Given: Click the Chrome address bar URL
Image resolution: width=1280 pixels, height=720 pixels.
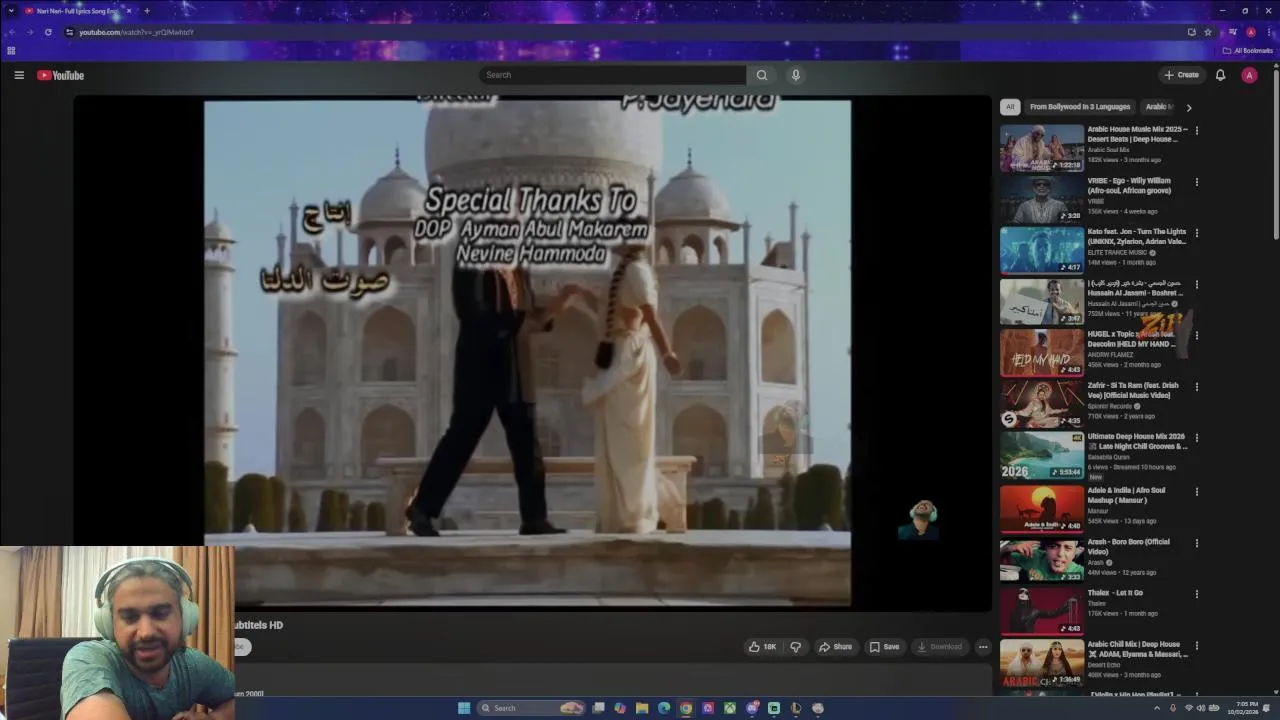Looking at the screenshot, I should point(136,32).
